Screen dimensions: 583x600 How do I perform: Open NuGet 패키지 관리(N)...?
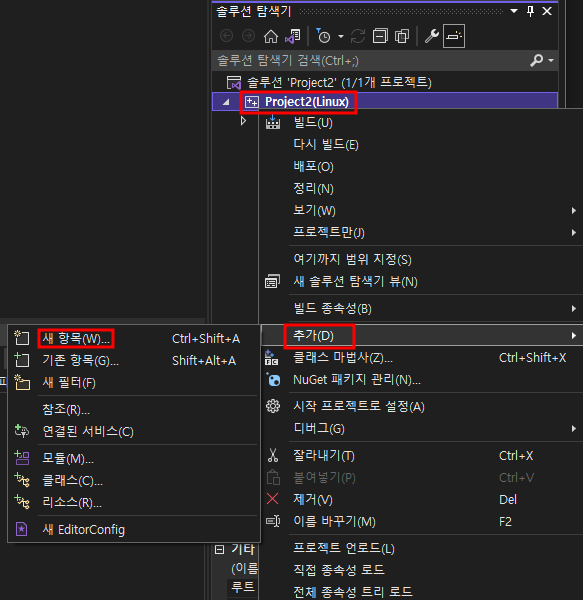421,380
